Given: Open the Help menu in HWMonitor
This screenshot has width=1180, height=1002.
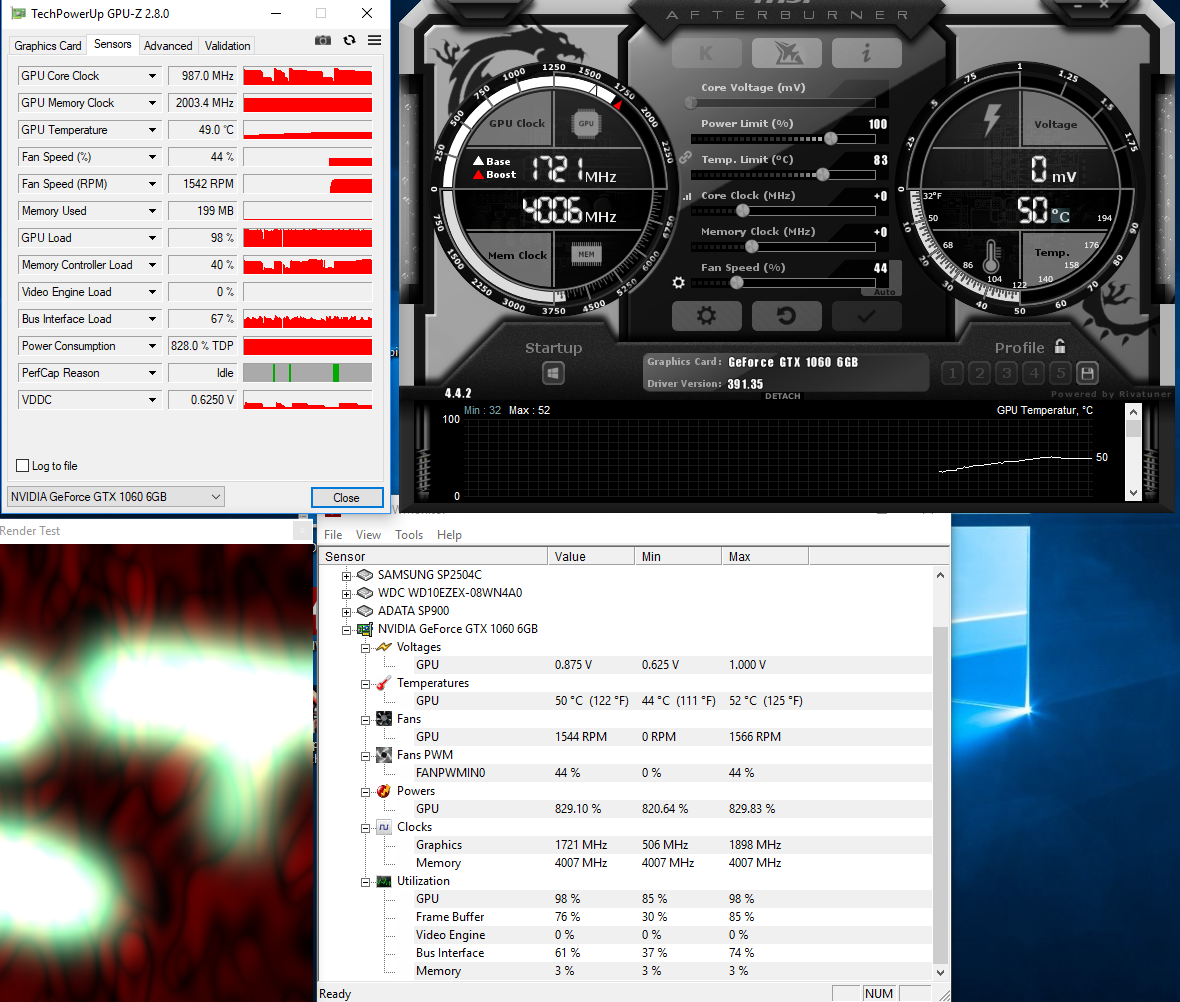Looking at the screenshot, I should tap(449, 535).
